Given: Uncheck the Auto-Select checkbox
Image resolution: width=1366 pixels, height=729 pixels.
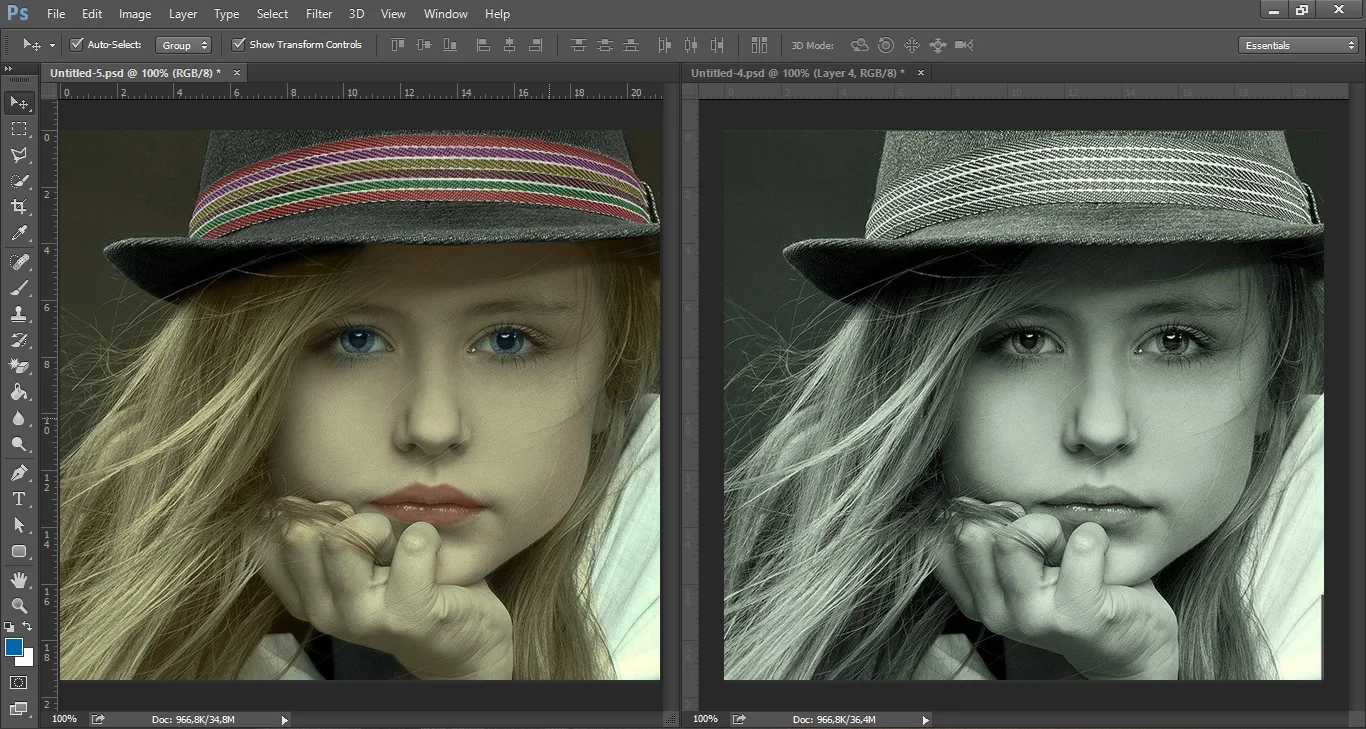Looking at the screenshot, I should (77, 45).
